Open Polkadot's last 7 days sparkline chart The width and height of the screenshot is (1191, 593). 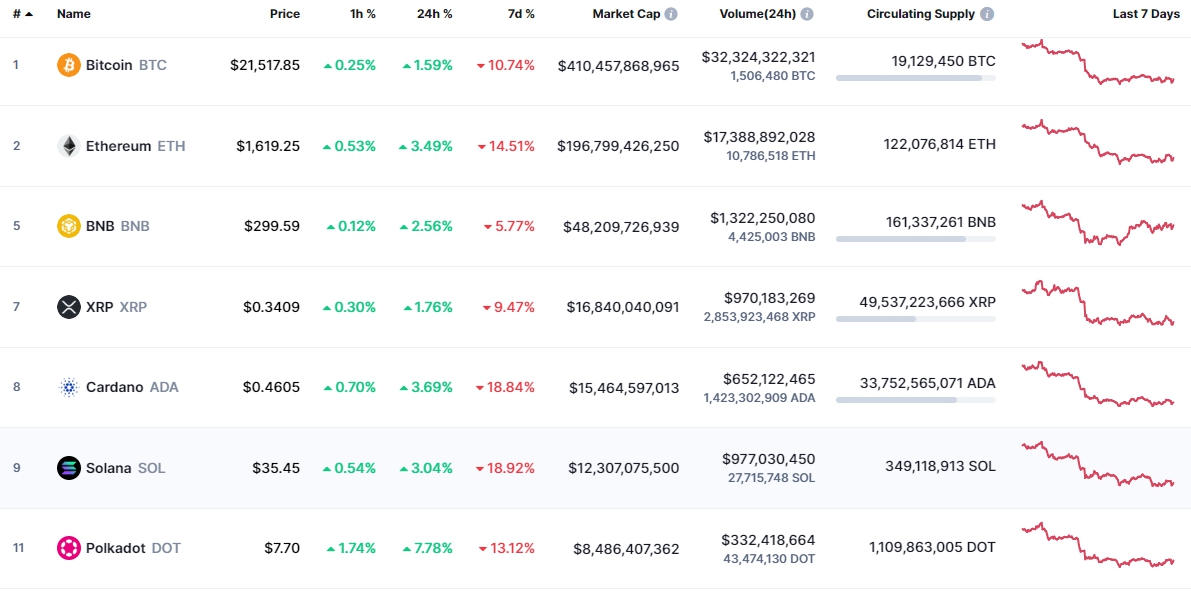click(1097, 546)
